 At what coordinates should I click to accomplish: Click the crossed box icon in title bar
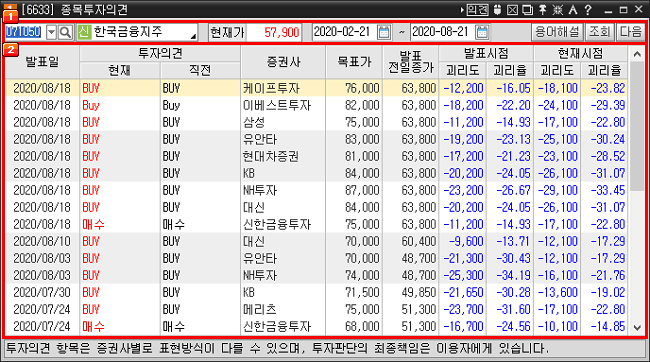512,10
